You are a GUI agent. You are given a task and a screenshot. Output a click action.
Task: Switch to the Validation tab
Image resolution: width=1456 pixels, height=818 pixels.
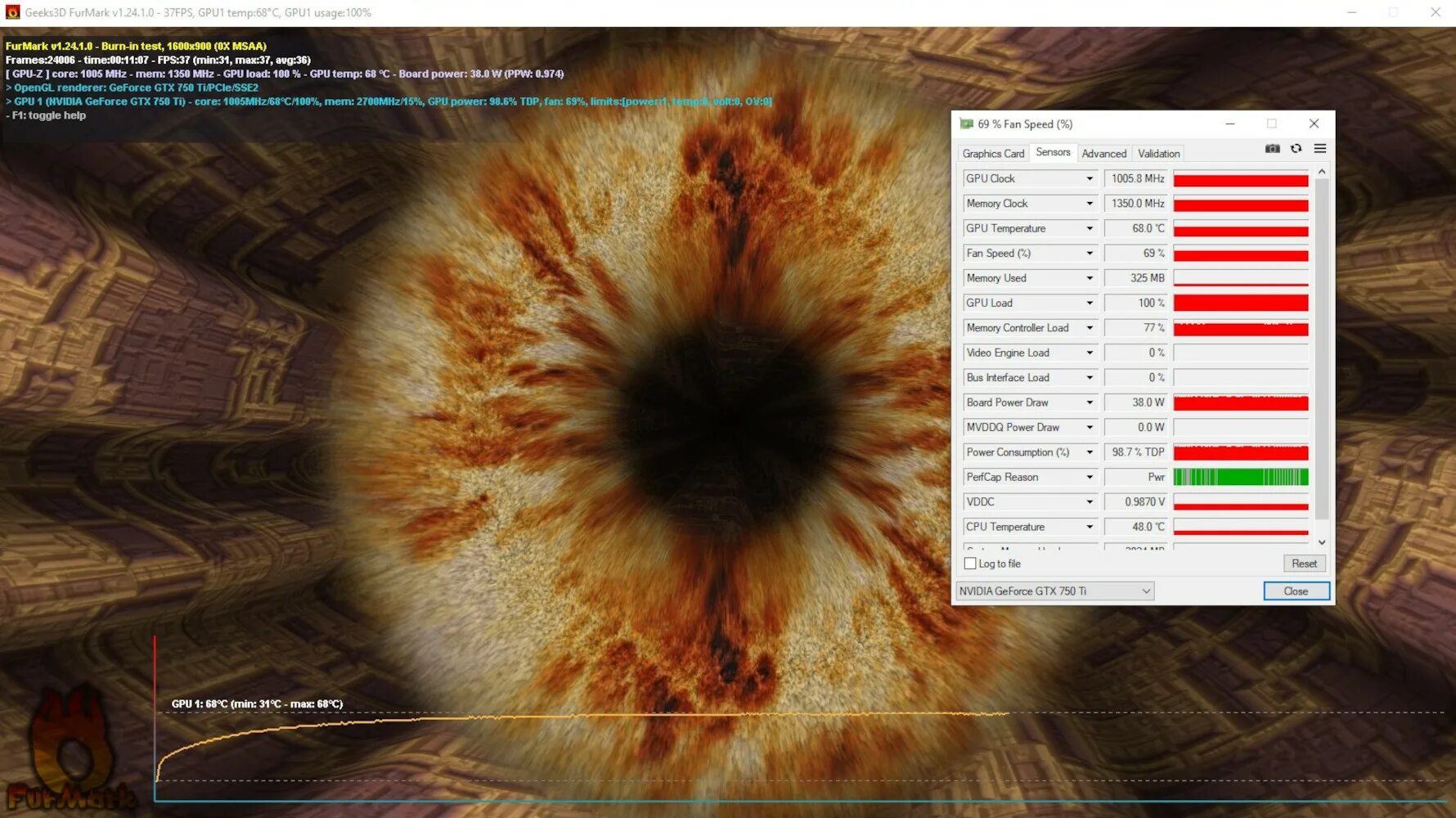point(1158,154)
